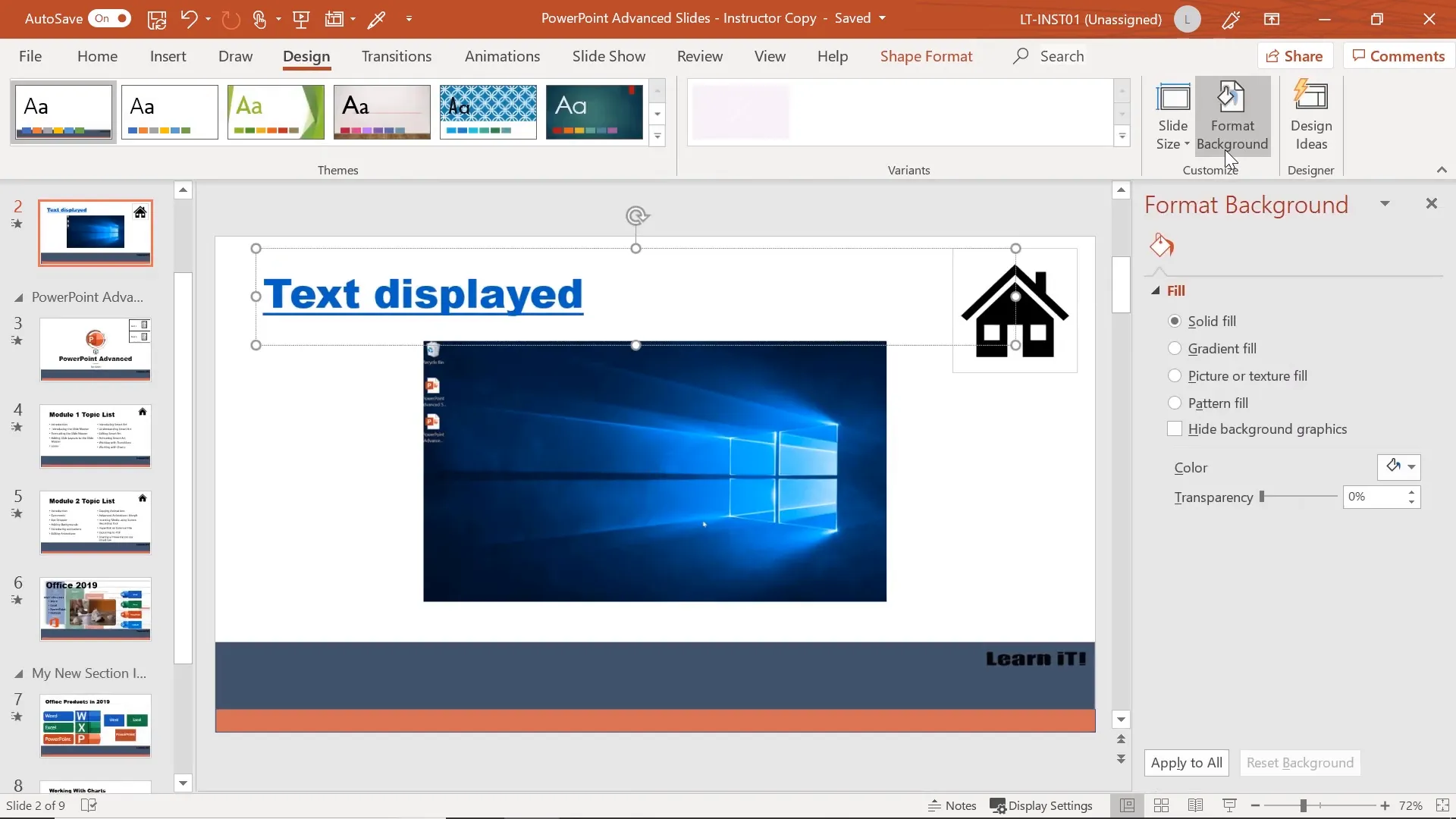1456x819 pixels.
Task: Open Slide Size options
Action: pos(1172,117)
